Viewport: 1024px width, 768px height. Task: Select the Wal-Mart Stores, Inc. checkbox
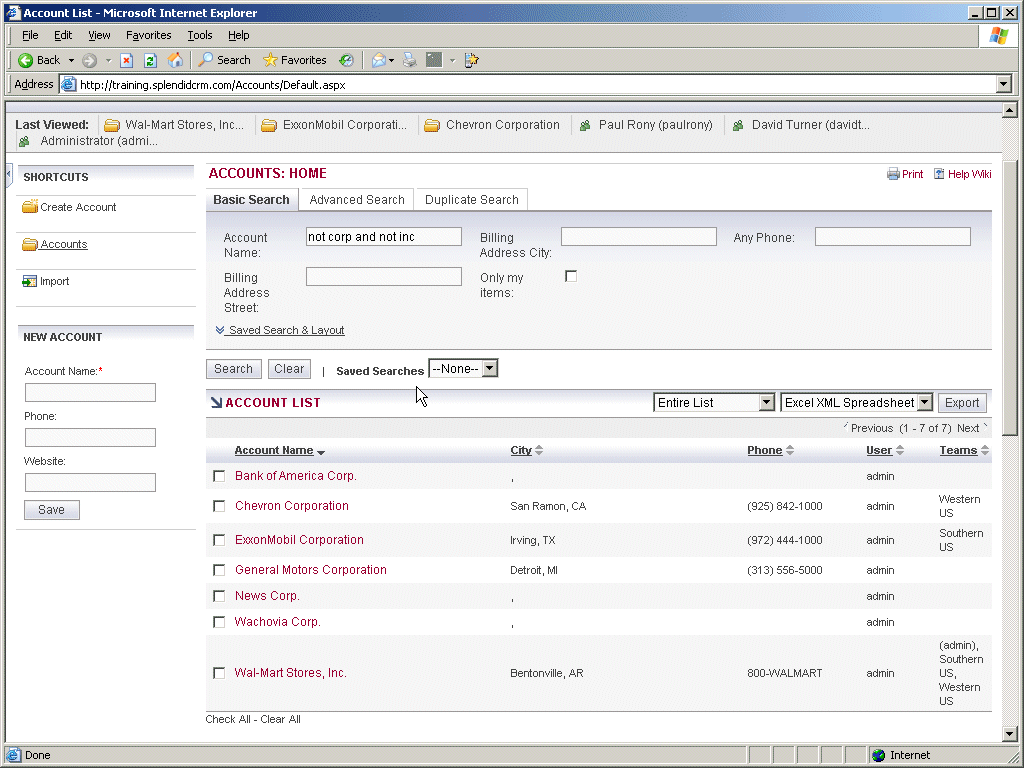[219, 673]
